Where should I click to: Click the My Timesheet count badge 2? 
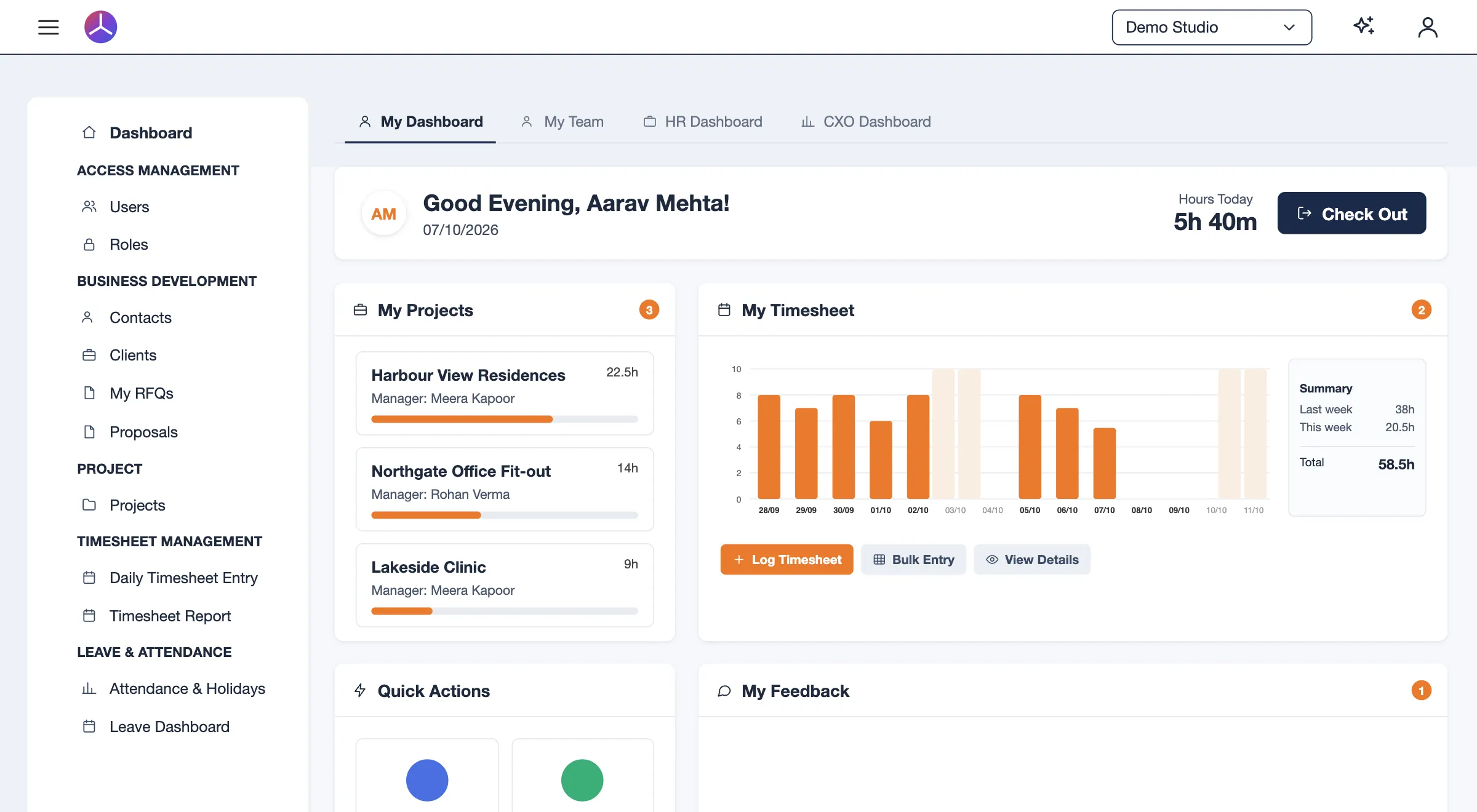[x=1422, y=310]
